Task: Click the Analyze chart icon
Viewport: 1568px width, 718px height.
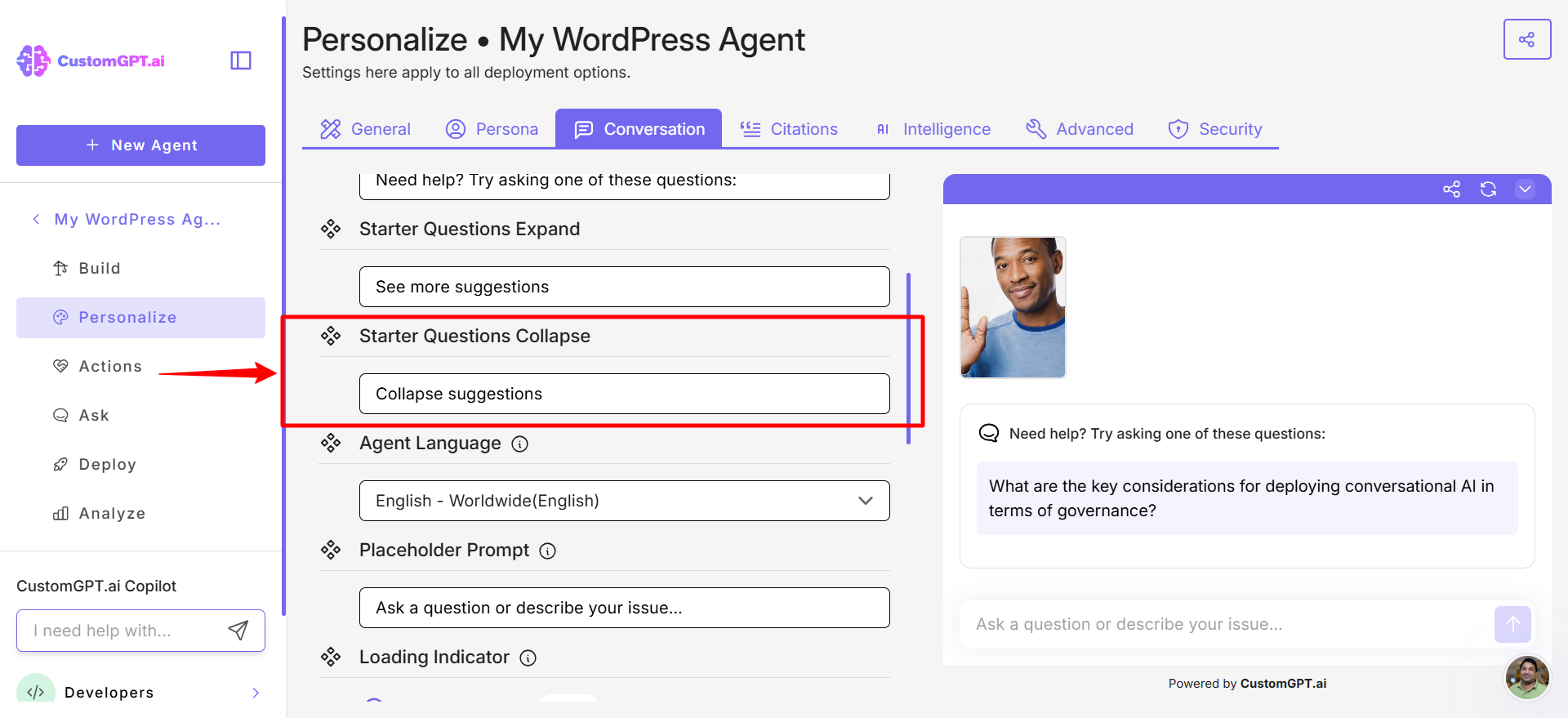Action: click(60, 514)
